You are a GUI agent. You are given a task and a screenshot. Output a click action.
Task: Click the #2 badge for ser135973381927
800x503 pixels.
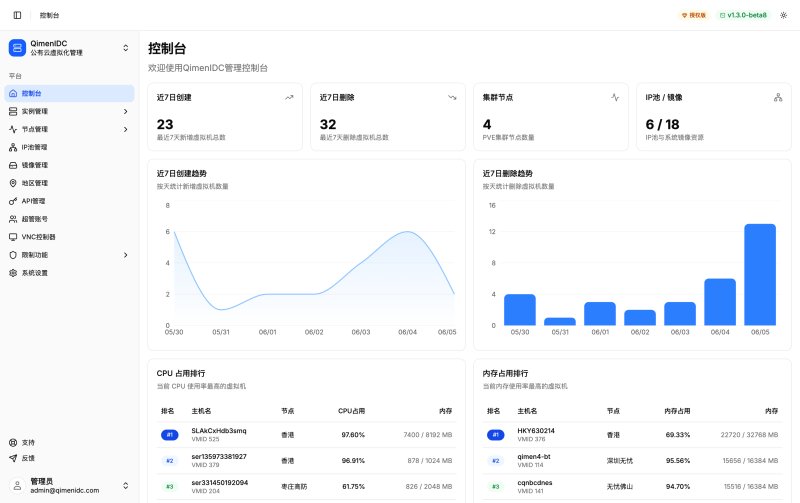coord(170,461)
